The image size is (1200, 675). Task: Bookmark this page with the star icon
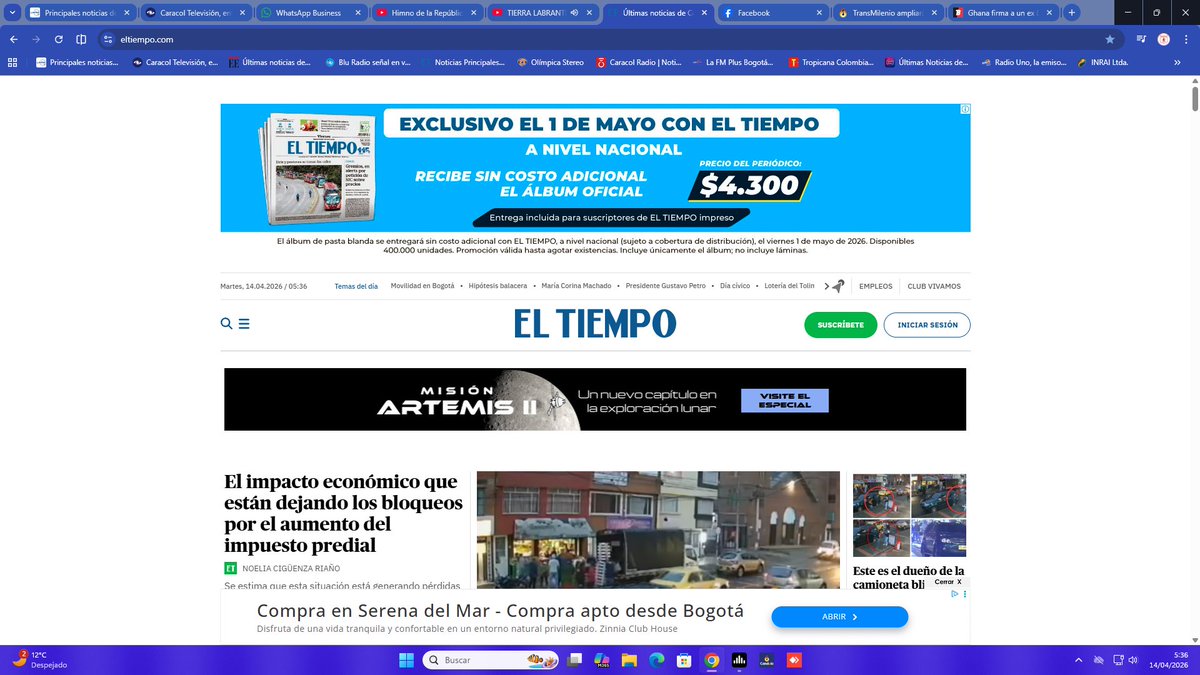pos(1110,39)
